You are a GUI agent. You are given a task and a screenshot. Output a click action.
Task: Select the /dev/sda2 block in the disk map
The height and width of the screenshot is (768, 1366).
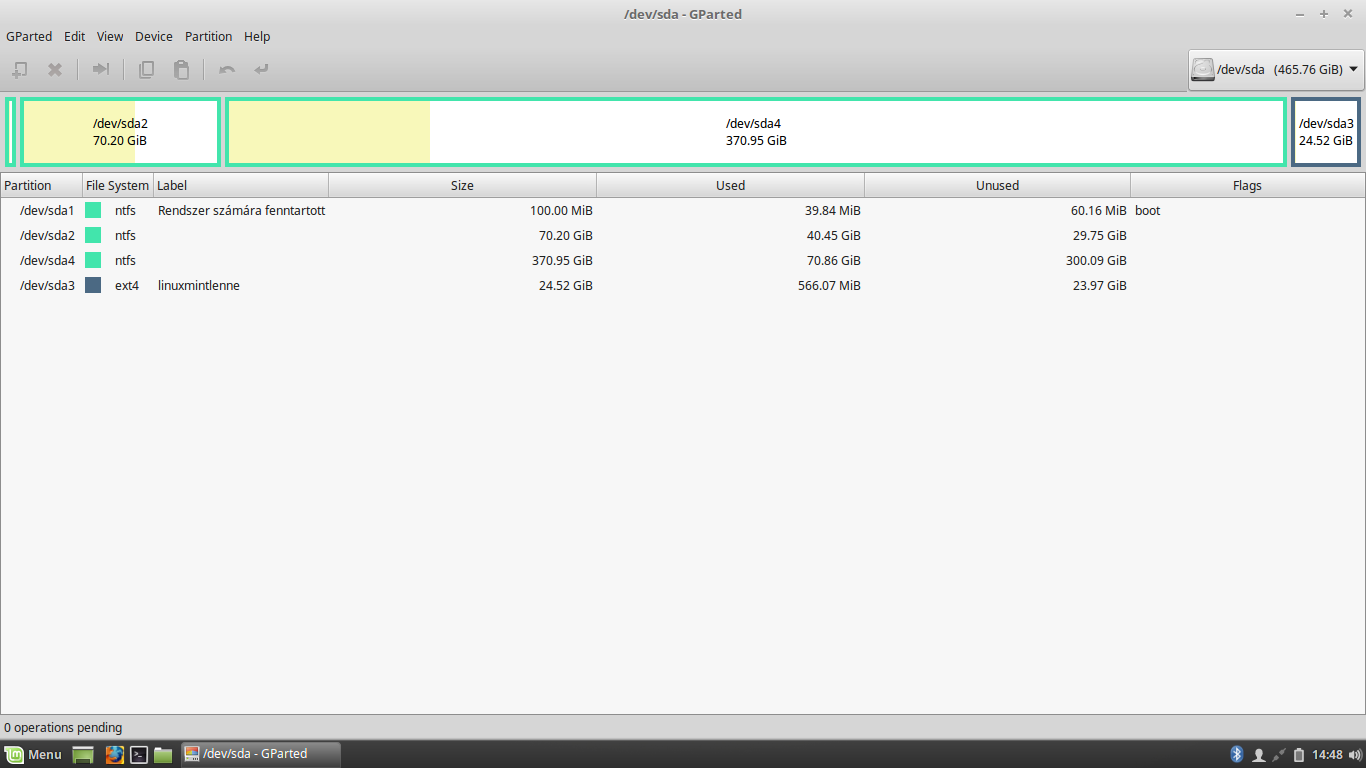(120, 132)
